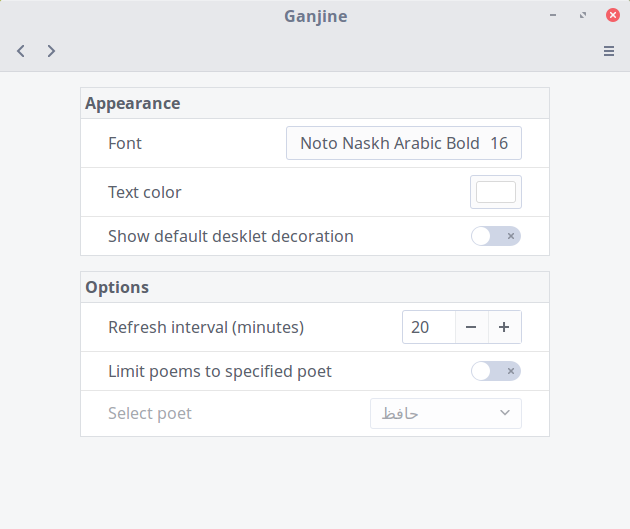Close the Ganjine window

(x=612, y=16)
